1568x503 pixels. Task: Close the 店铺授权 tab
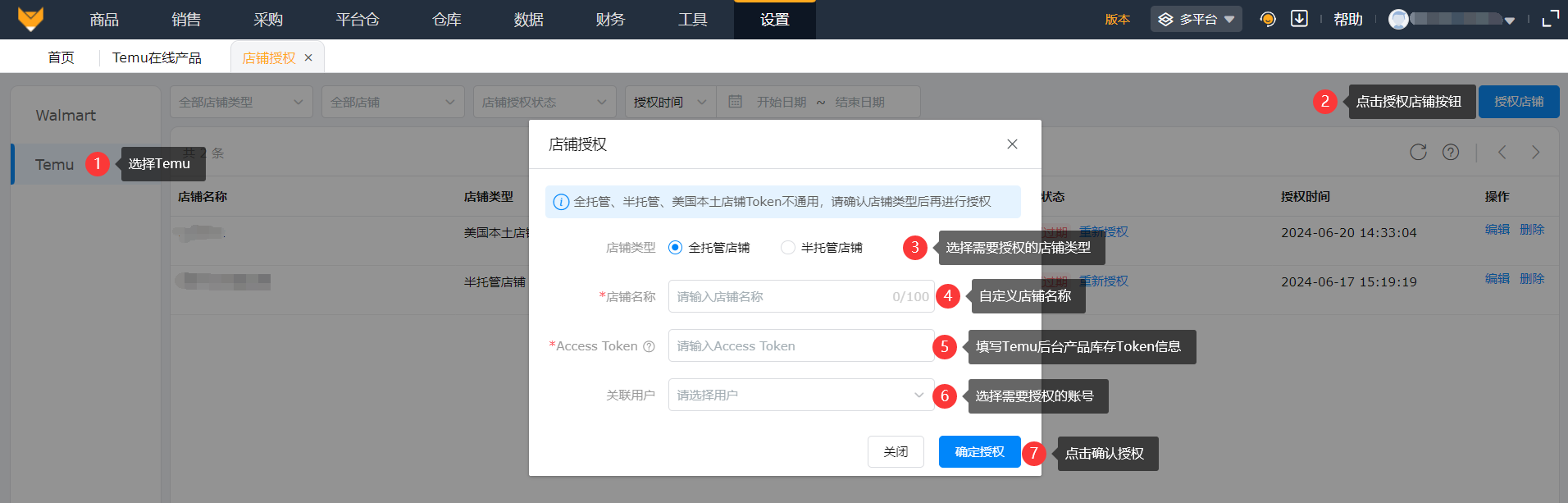point(308,57)
